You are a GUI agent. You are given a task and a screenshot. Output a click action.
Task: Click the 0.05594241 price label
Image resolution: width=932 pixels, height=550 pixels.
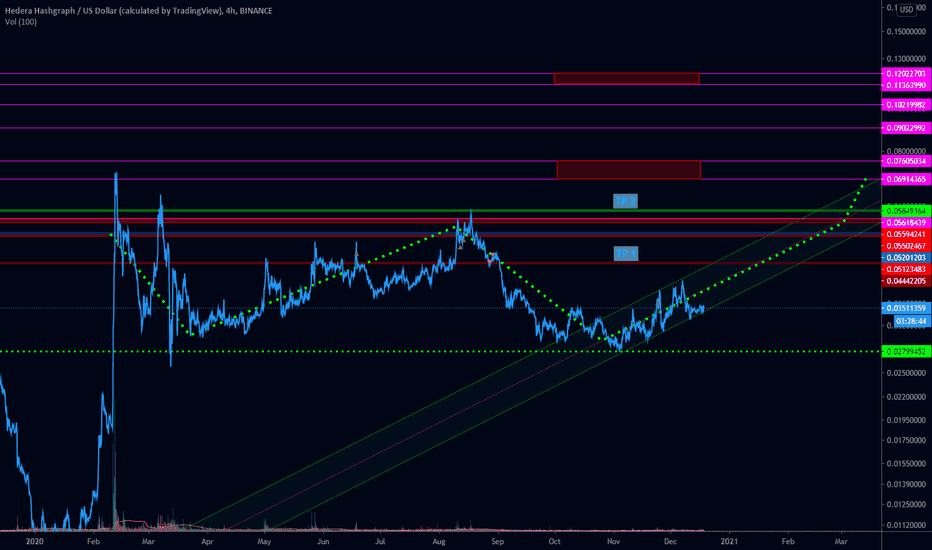(906, 234)
